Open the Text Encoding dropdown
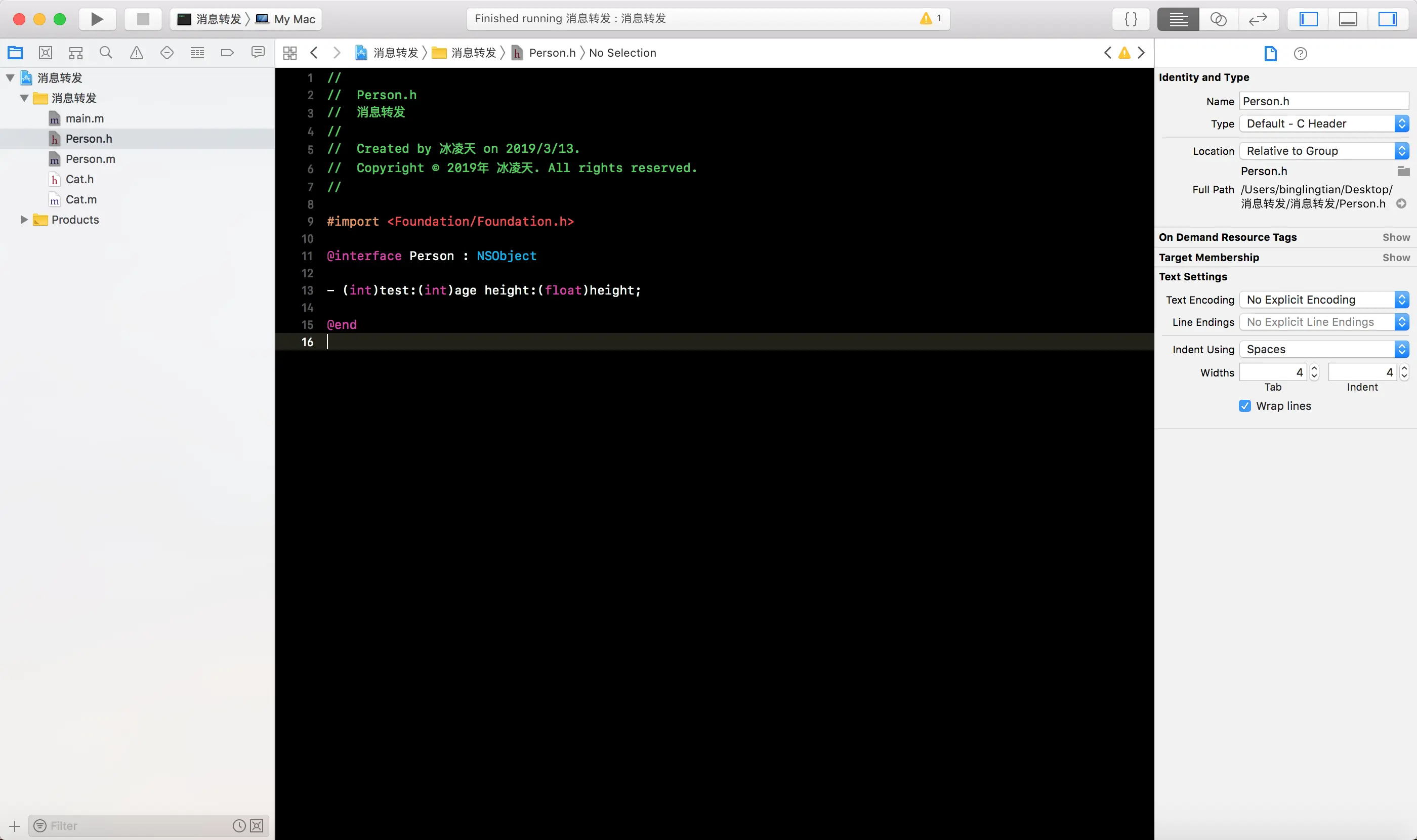Viewport: 1417px width, 840px height. [x=1323, y=300]
